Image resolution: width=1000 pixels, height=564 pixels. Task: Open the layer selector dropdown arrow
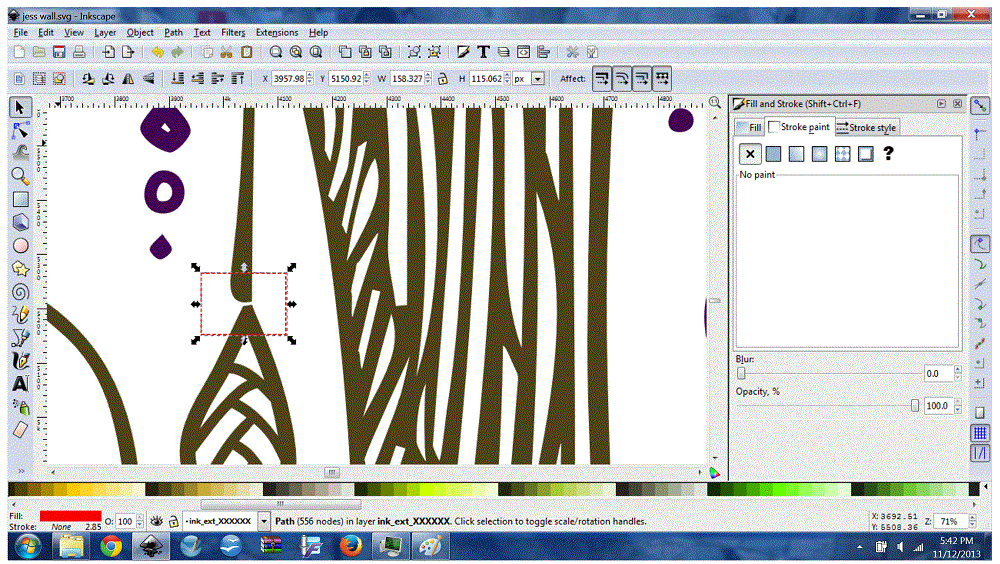pyautogui.click(x=264, y=521)
